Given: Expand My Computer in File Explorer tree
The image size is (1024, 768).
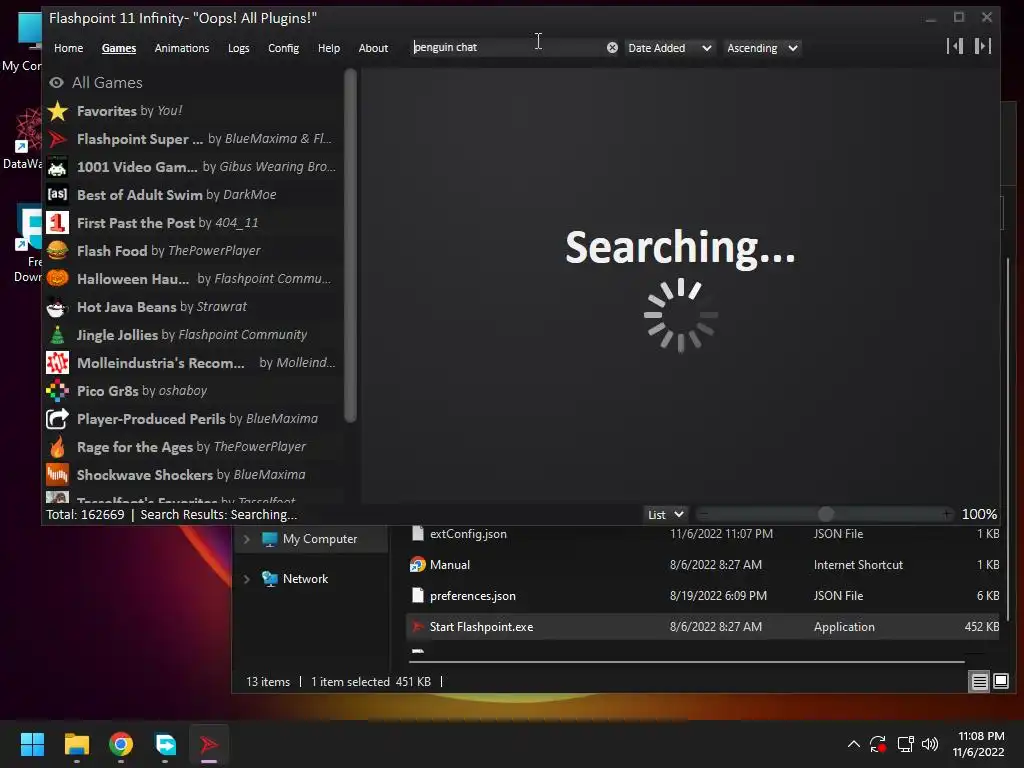Looking at the screenshot, I should click(247, 539).
